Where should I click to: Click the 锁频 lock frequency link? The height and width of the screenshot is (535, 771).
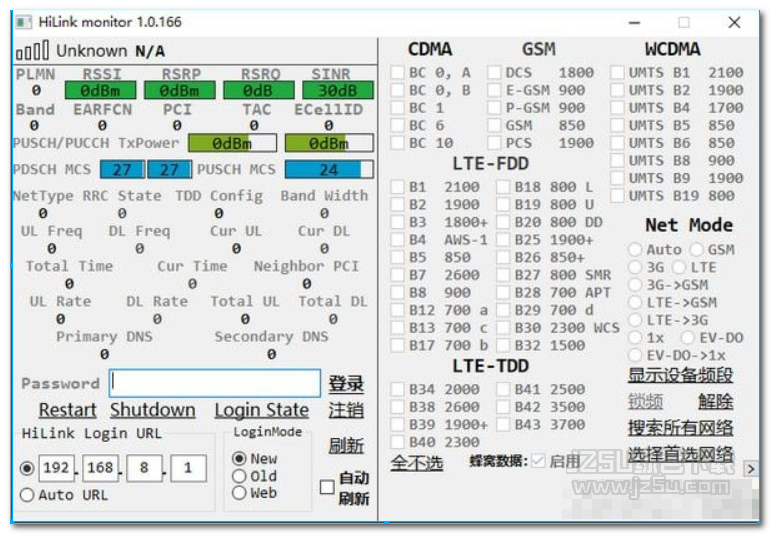645,402
